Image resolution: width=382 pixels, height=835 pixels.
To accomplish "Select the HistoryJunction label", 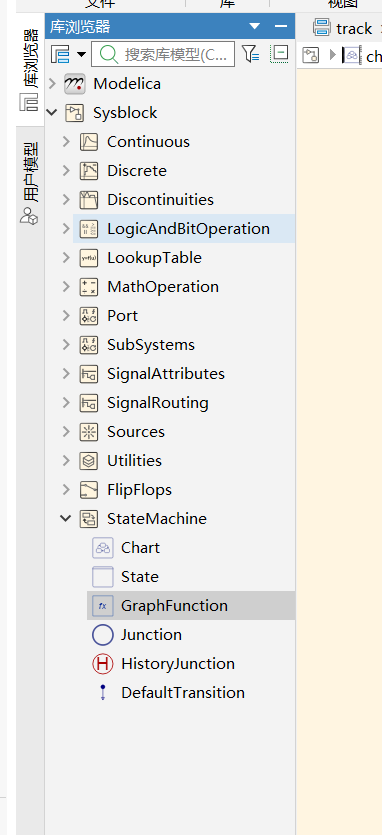I will click(x=178, y=664).
